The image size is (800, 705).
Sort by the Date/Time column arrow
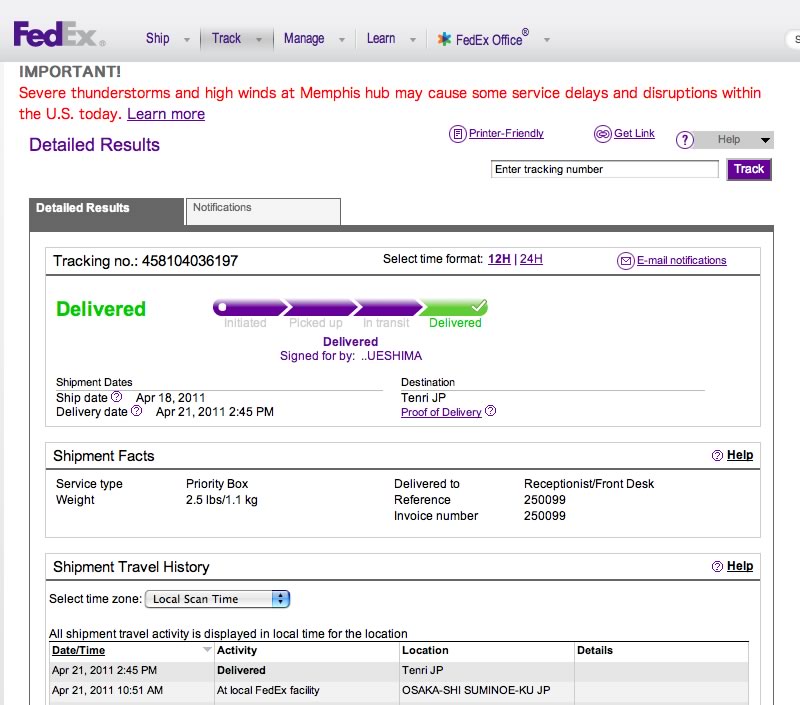[x=207, y=649]
